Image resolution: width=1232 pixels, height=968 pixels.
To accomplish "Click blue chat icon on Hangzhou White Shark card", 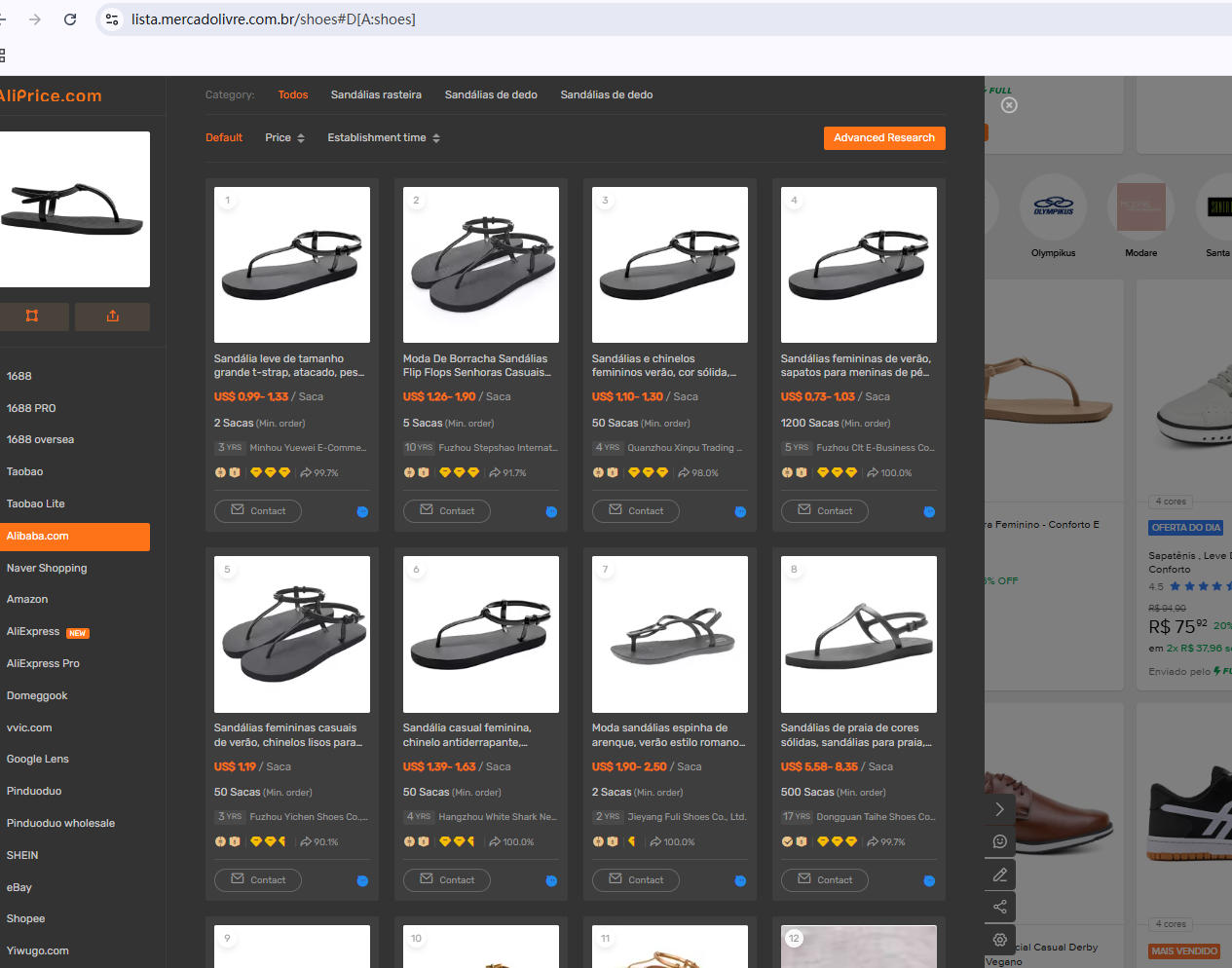I will tap(551, 880).
